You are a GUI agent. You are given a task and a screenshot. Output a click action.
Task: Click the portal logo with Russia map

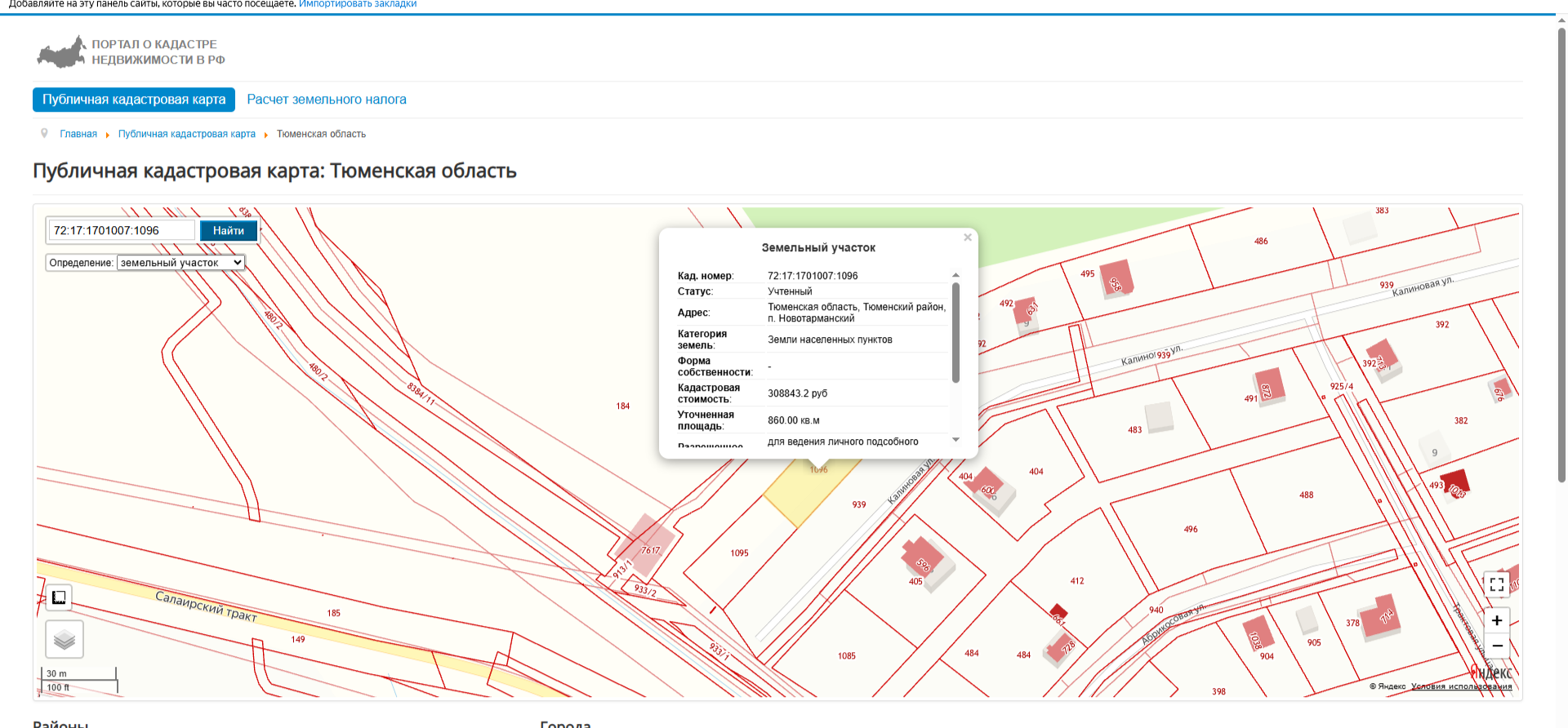[61, 52]
